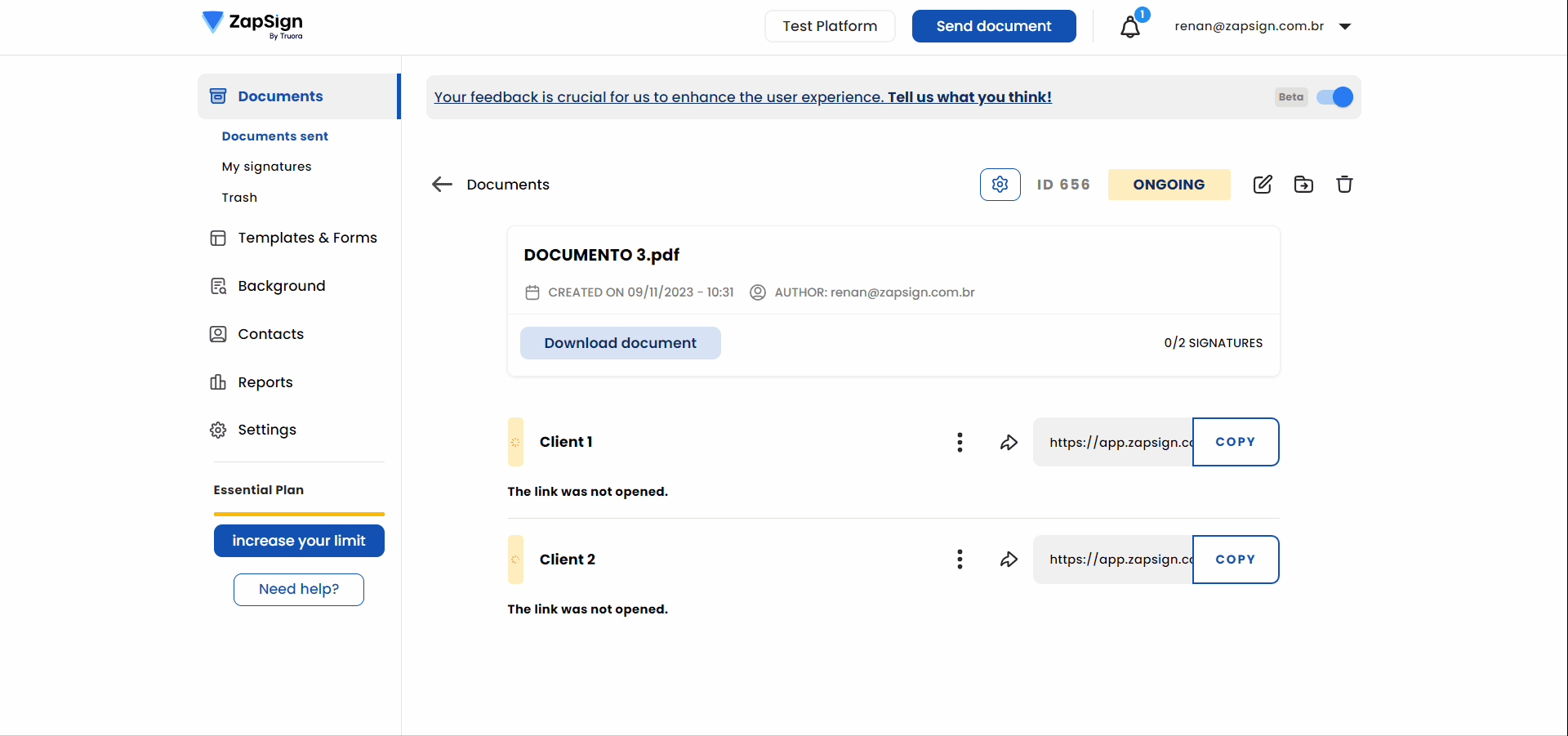
Task: Click the Download document button
Action: pos(620,343)
